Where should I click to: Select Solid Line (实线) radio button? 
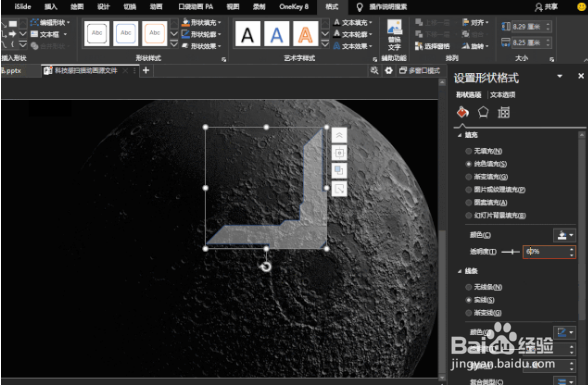(468, 300)
